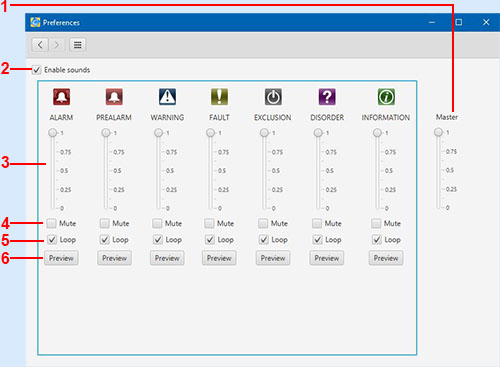Viewport: 500px width, 367px height.
Task: Preview the WARNING sound
Action: [x=167, y=258]
